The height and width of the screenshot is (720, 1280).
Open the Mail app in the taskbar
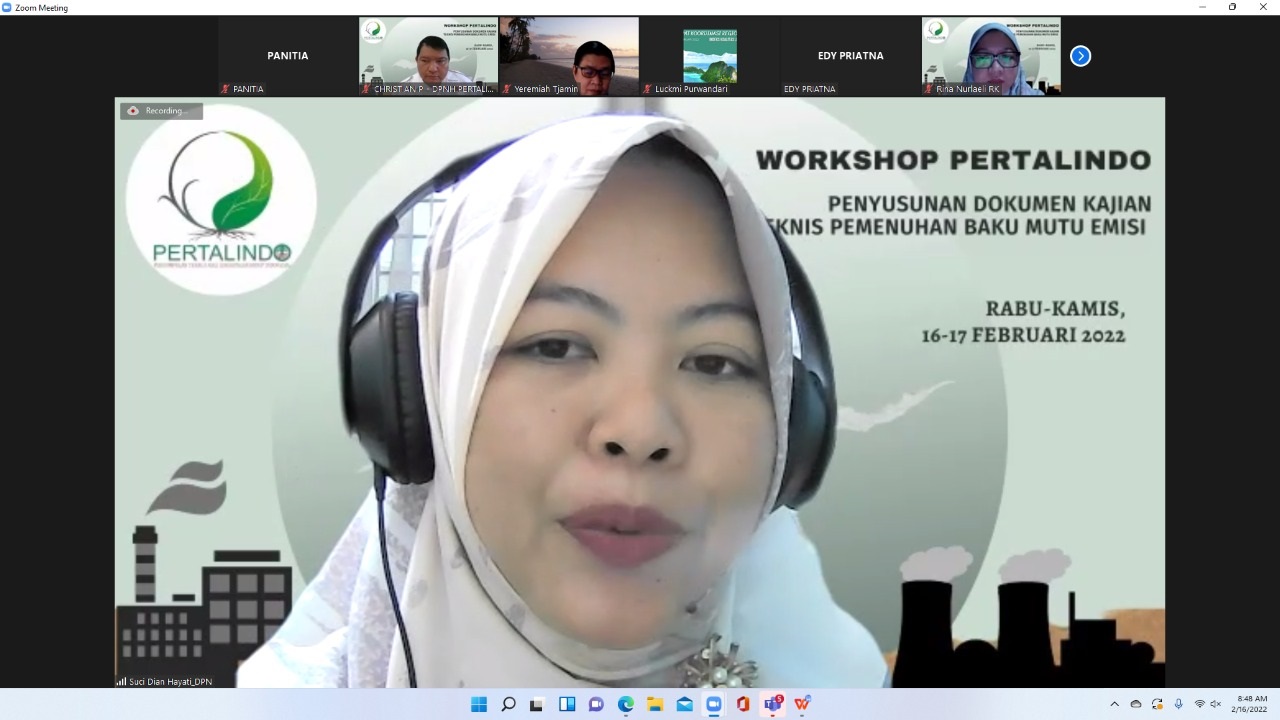[x=684, y=704]
